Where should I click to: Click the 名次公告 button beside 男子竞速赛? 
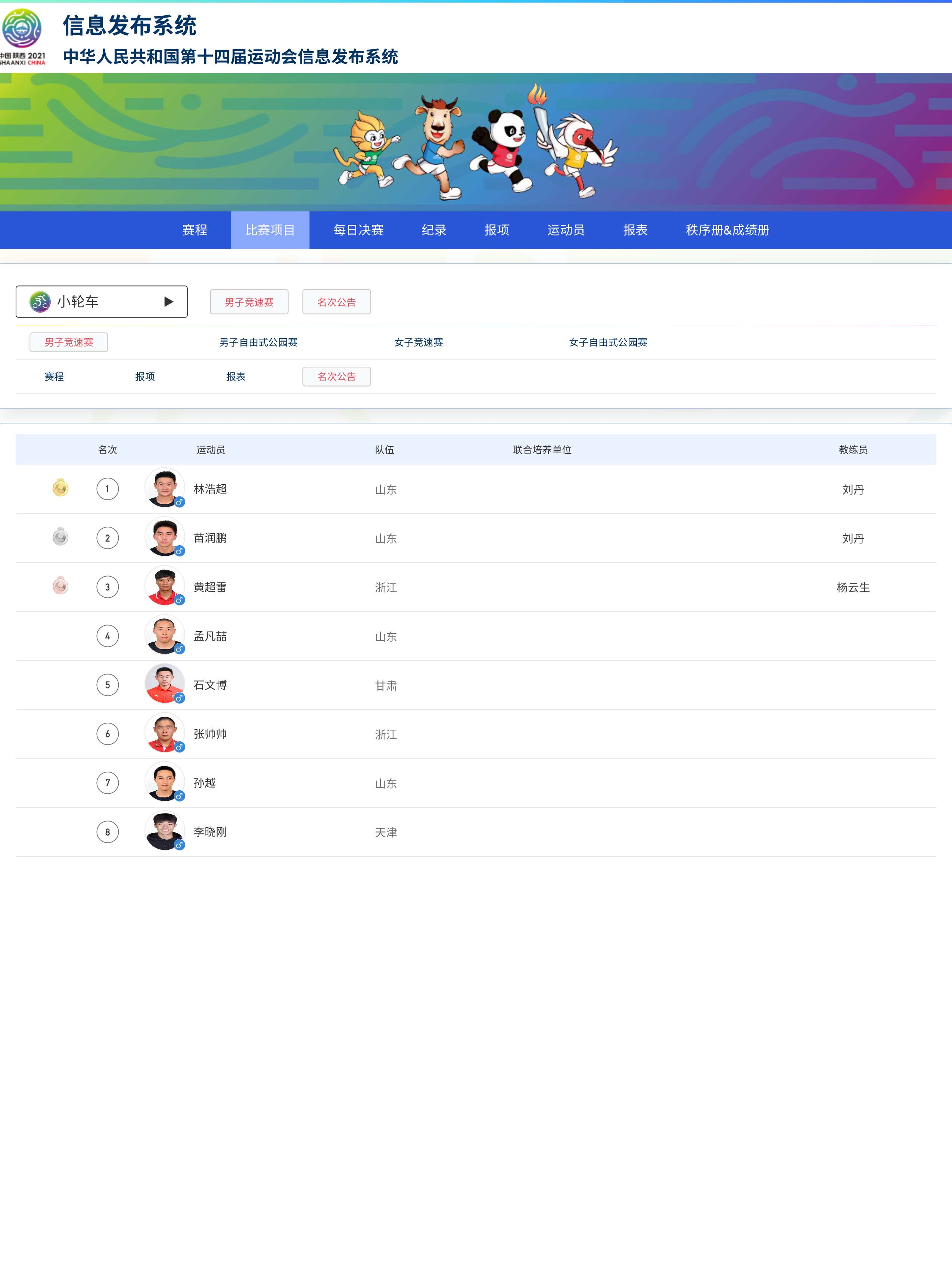[337, 303]
